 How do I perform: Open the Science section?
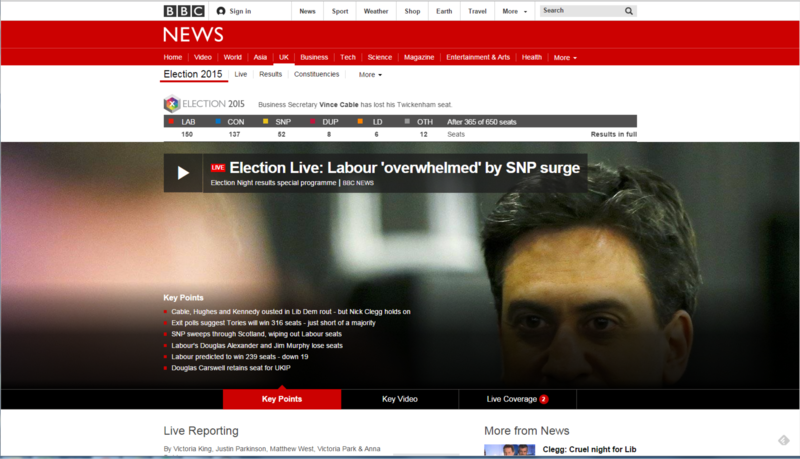380,57
